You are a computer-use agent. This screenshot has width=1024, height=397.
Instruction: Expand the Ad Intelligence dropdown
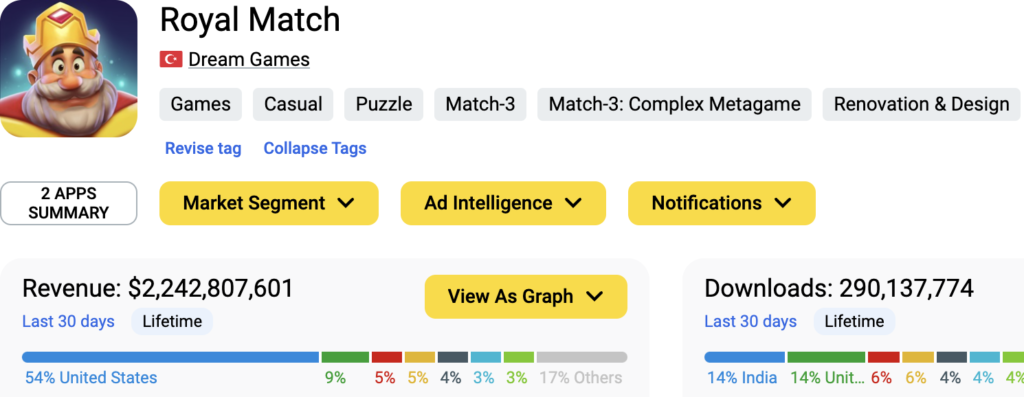[503, 203]
